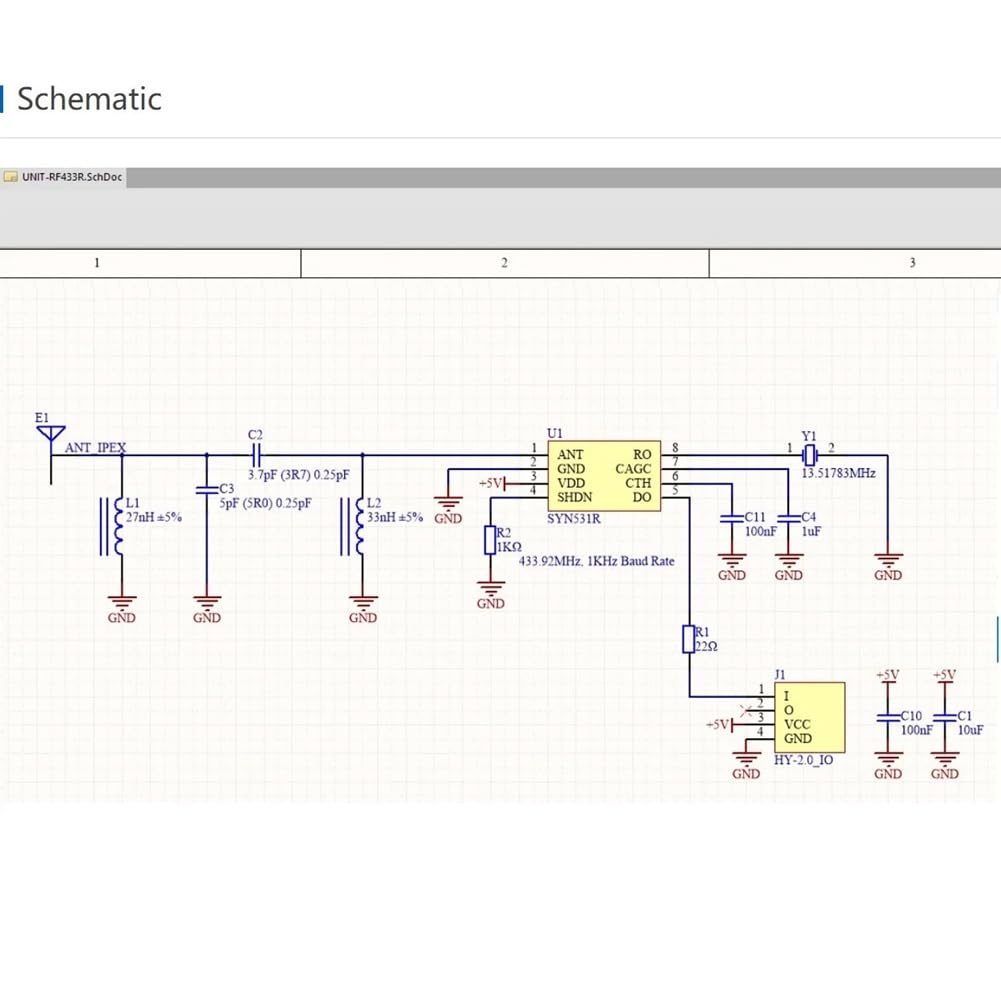This screenshot has height=1001, width=1001.
Task: Click the 433.92MHz, 1KHz Baud Rate note
Action: tap(596, 561)
